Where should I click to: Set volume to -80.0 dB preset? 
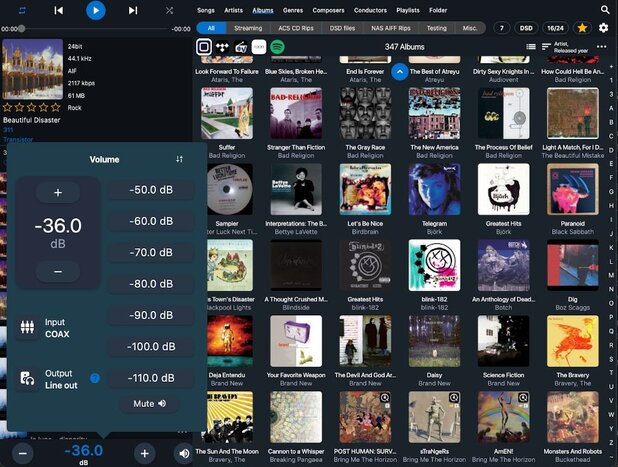[x=151, y=284]
